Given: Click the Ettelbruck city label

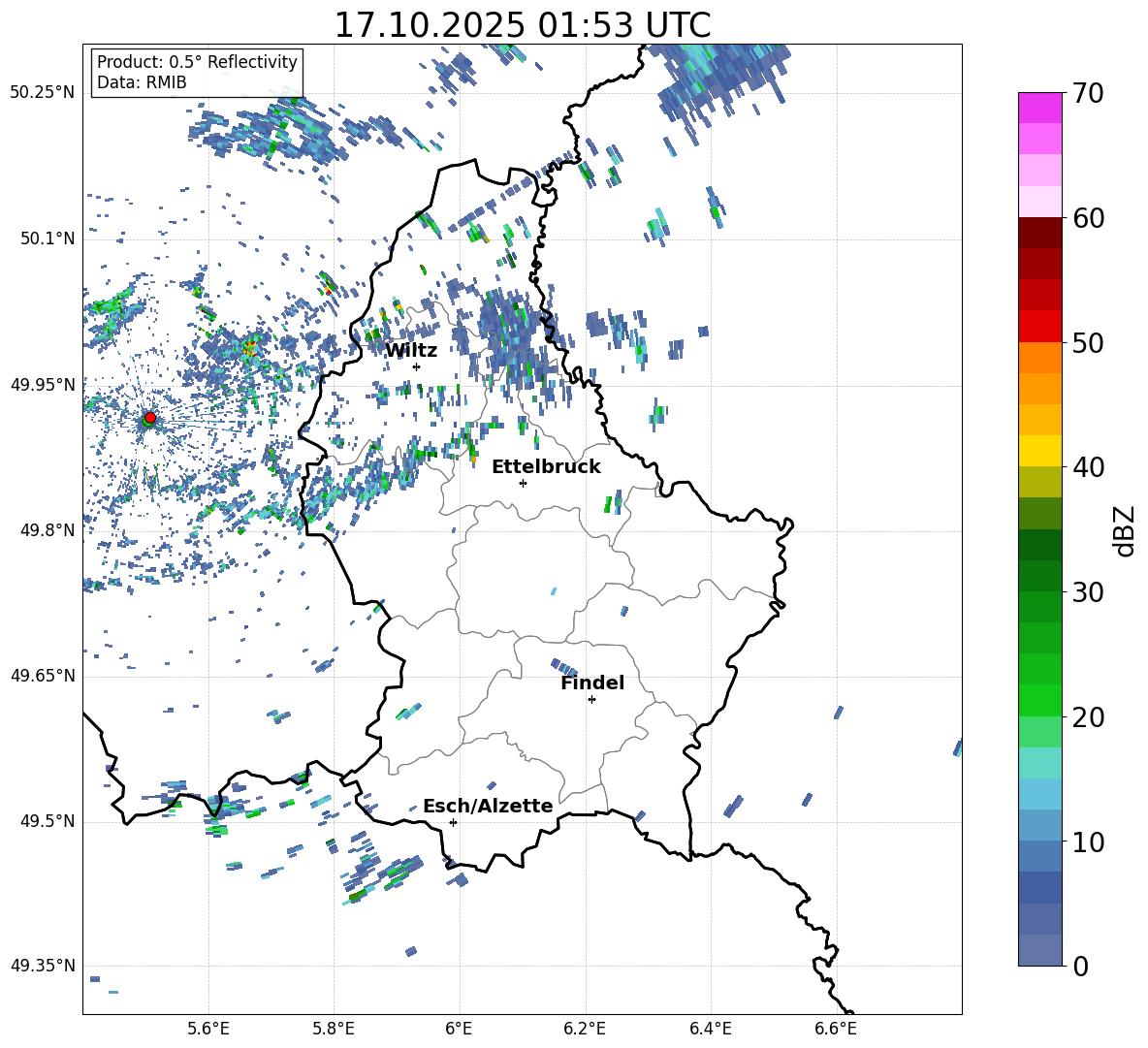Looking at the screenshot, I should click(546, 467).
